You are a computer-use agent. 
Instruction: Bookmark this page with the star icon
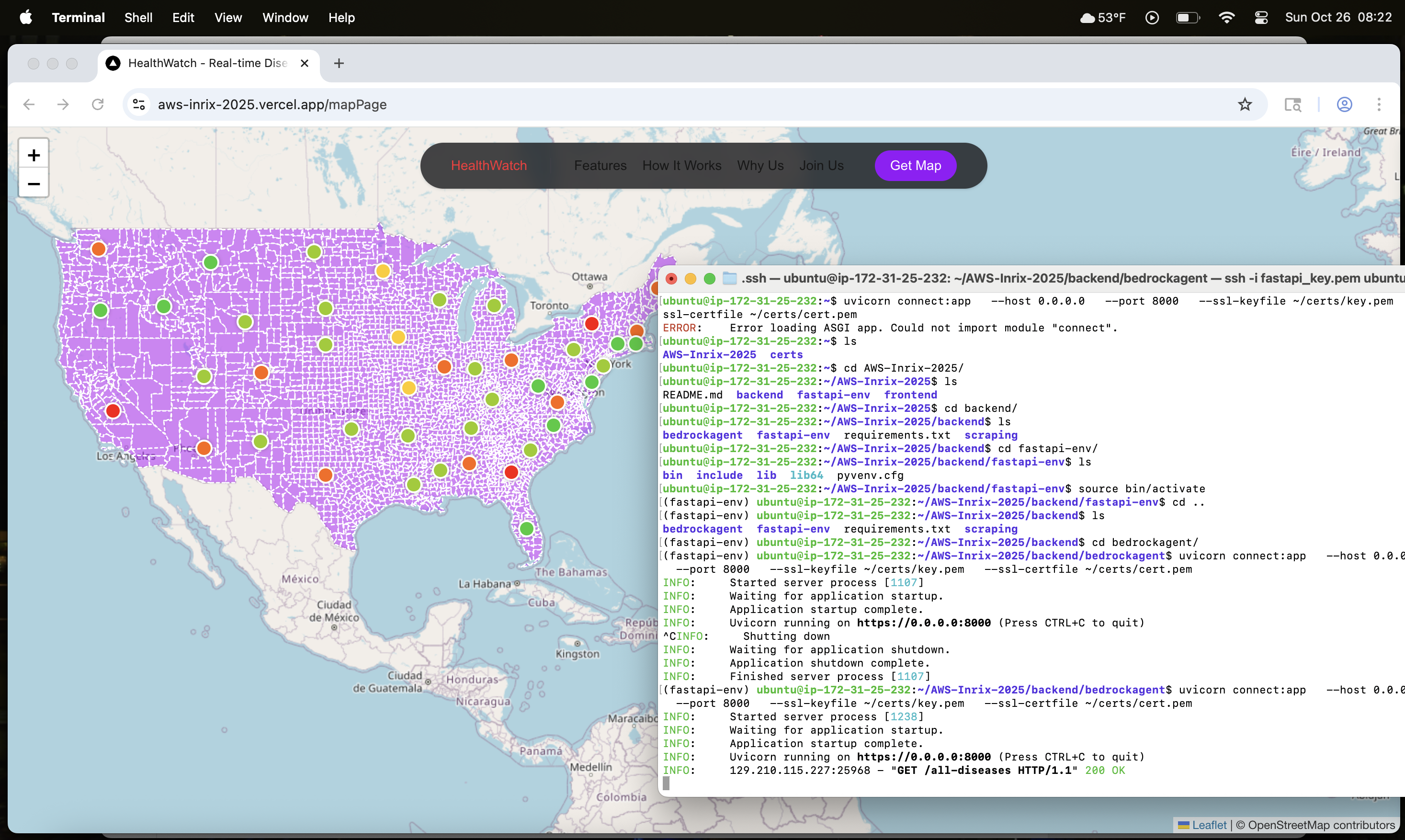coord(1244,105)
